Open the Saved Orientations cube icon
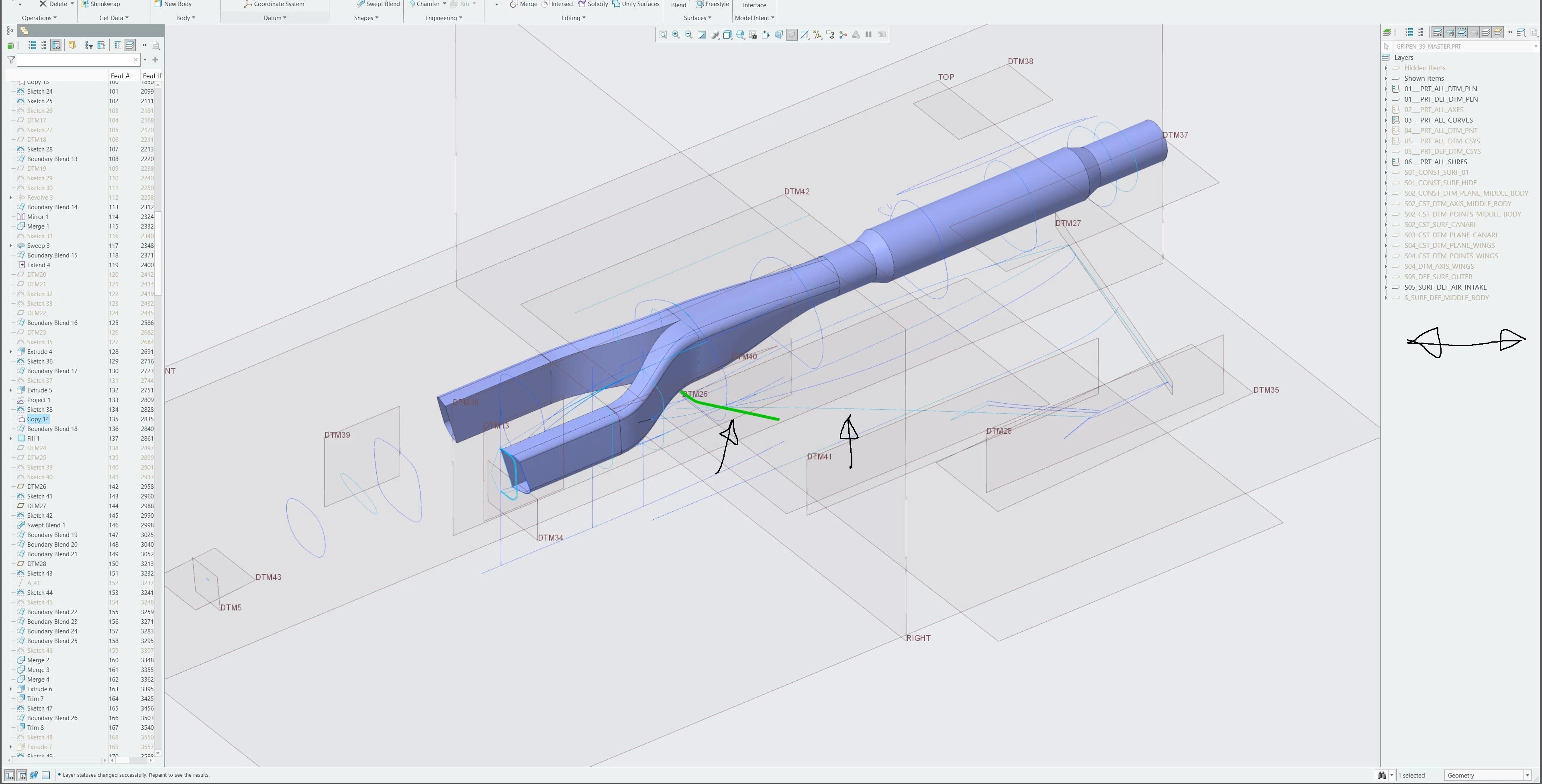 click(x=727, y=35)
